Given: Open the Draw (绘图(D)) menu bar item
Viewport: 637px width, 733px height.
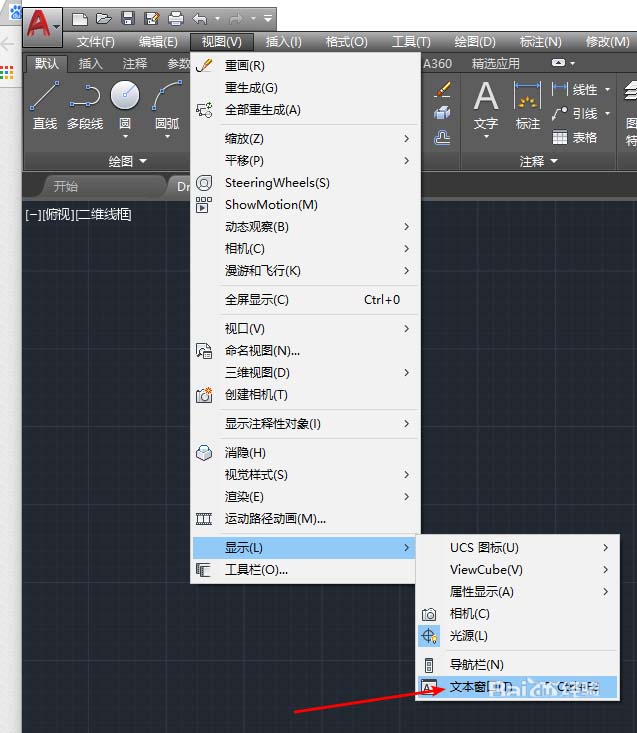Looking at the screenshot, I should [x=475, y=42].
